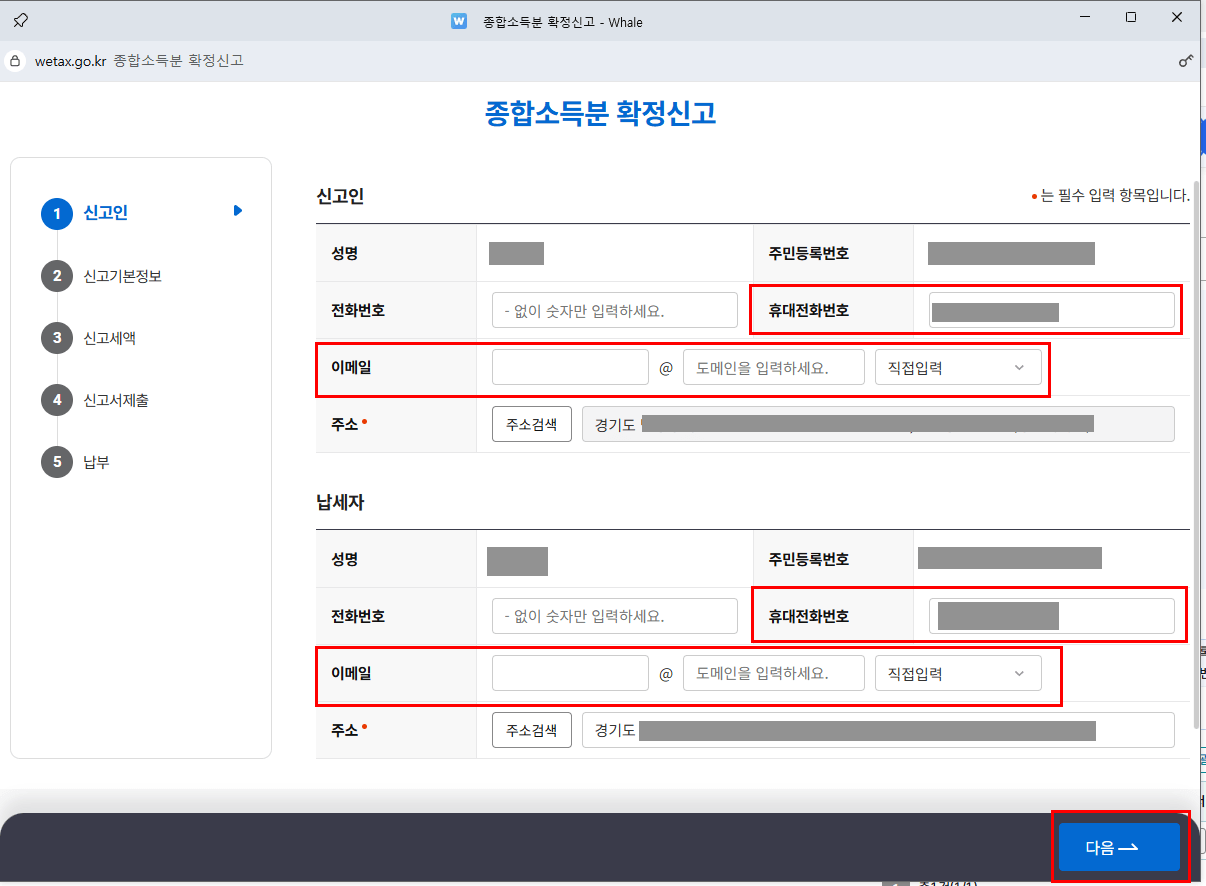Click the padlock icon beside wetax.go.kr
The height and width of the screenshot is (886, 1206).
click(x=14, y=60)
